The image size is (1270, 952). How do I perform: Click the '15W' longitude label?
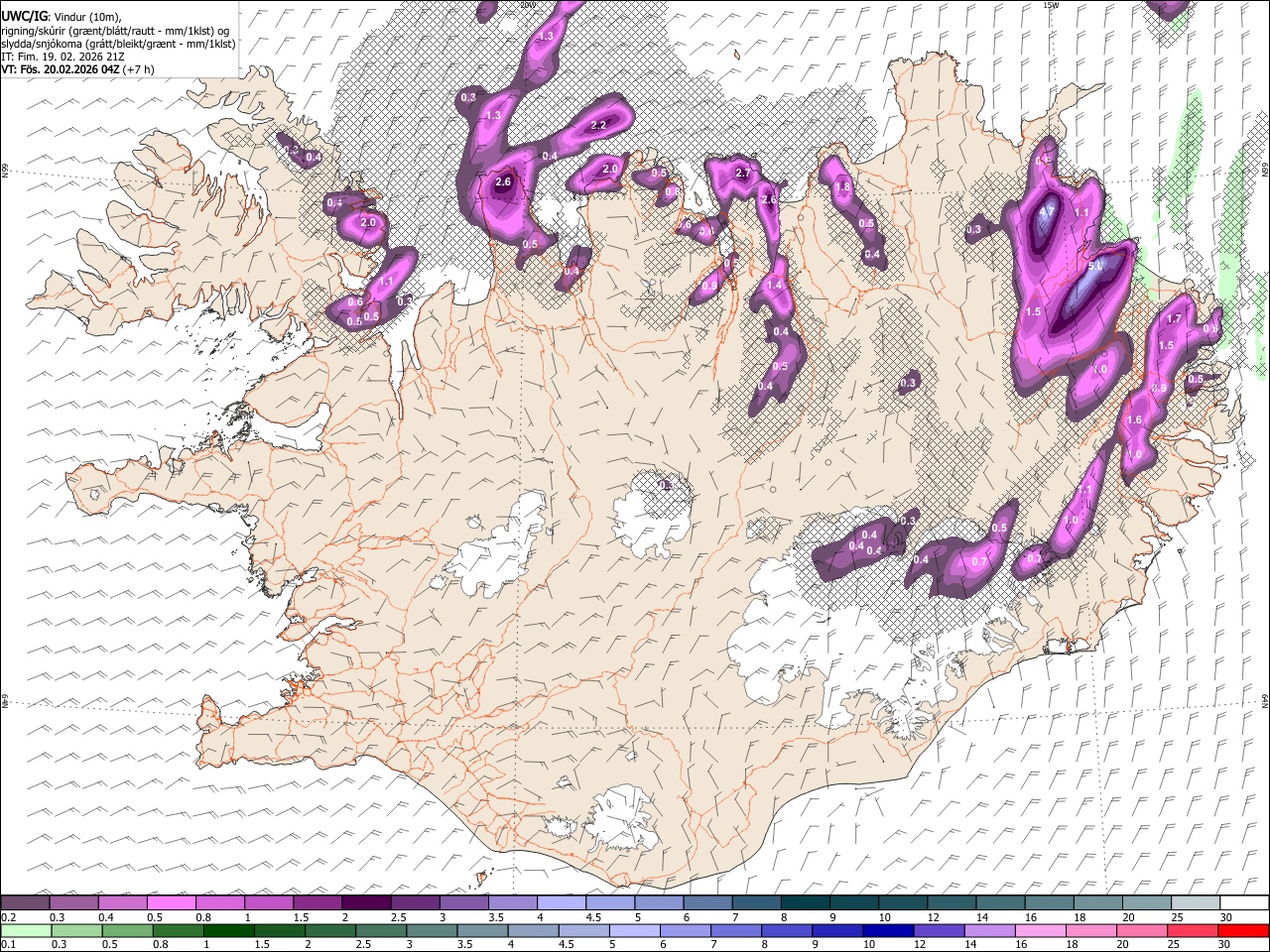click(x=1051, y=5)
